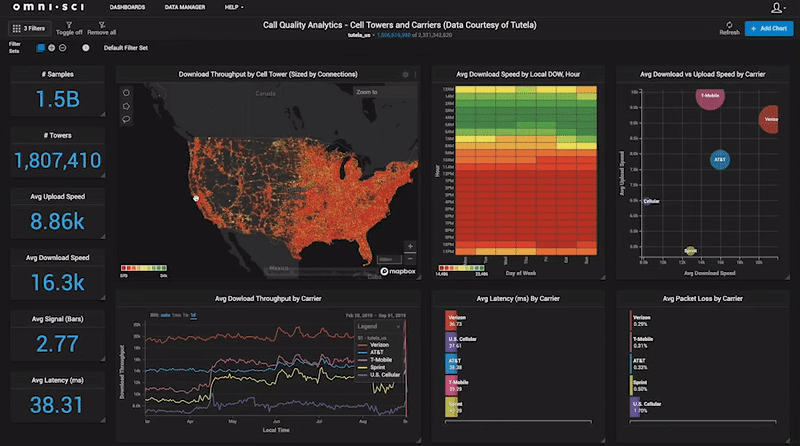Select AT&T bar in Avg Latency chart
800x446 pixels.
click(x=451, y=364)
